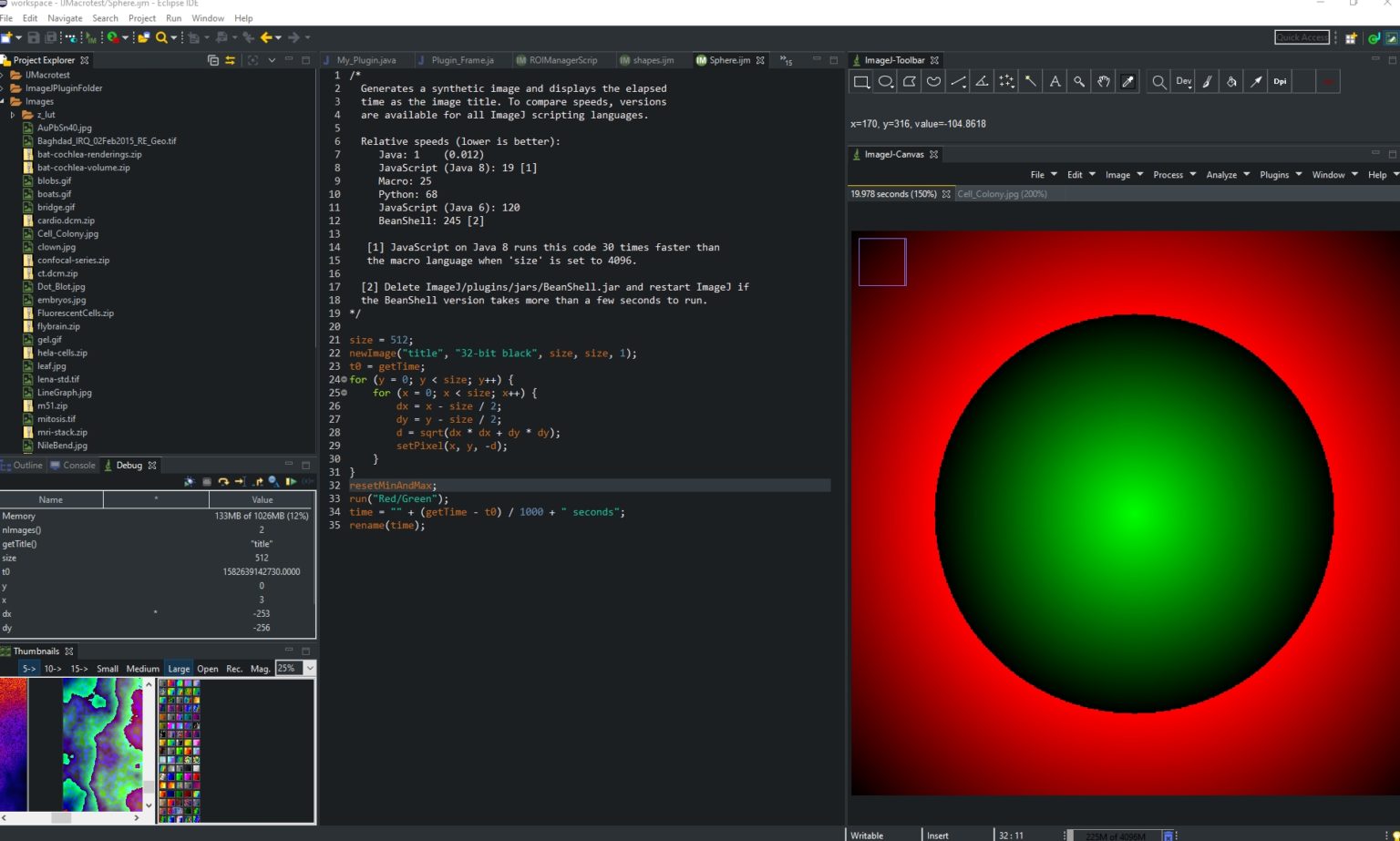Collapse the Images folder in Project Explorer
This screenshot has height=841, width=1400.
click(5, 101)
